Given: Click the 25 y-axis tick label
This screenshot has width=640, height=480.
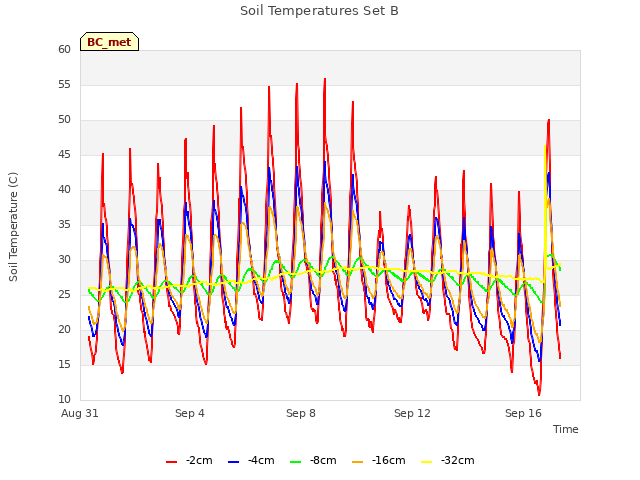Looking at the screenshot, I should (64, 294).
